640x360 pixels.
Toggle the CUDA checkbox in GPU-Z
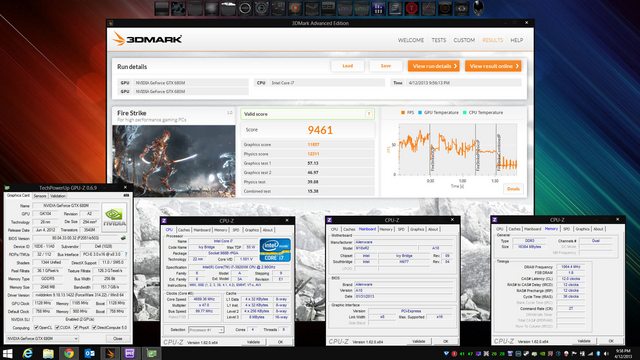pos(57,327)
